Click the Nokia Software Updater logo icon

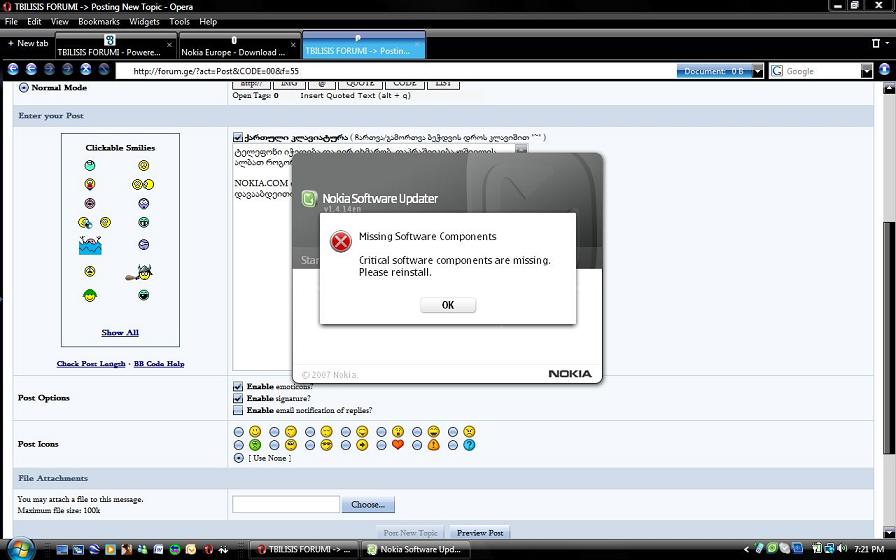[x=309, y=198]
